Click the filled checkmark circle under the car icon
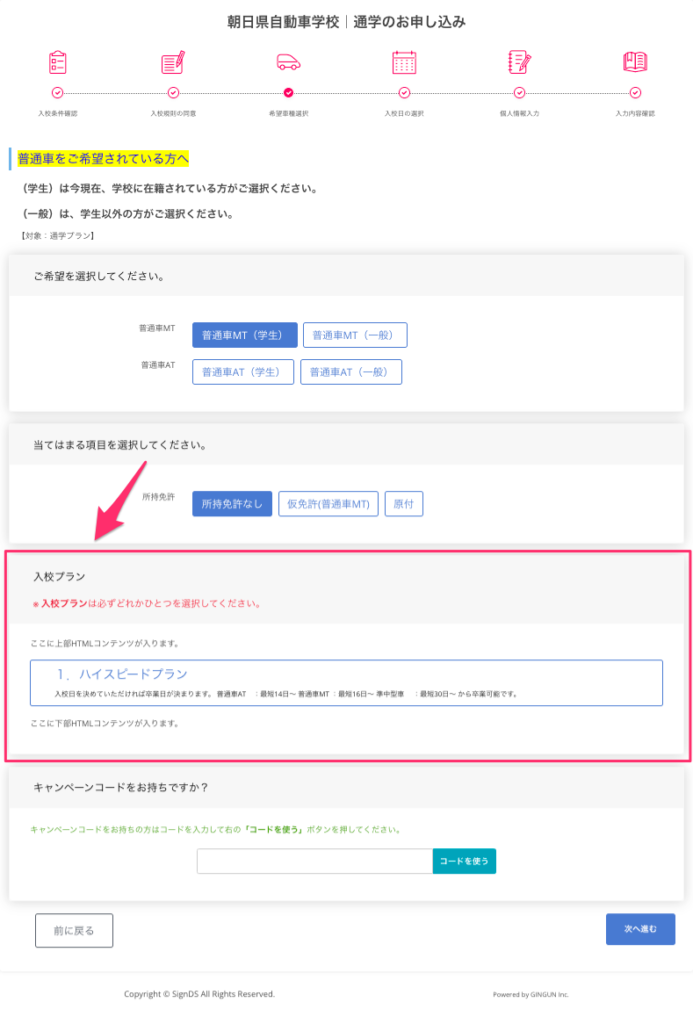The width and height of the screenshot is (693, 1024). point(289,93)
